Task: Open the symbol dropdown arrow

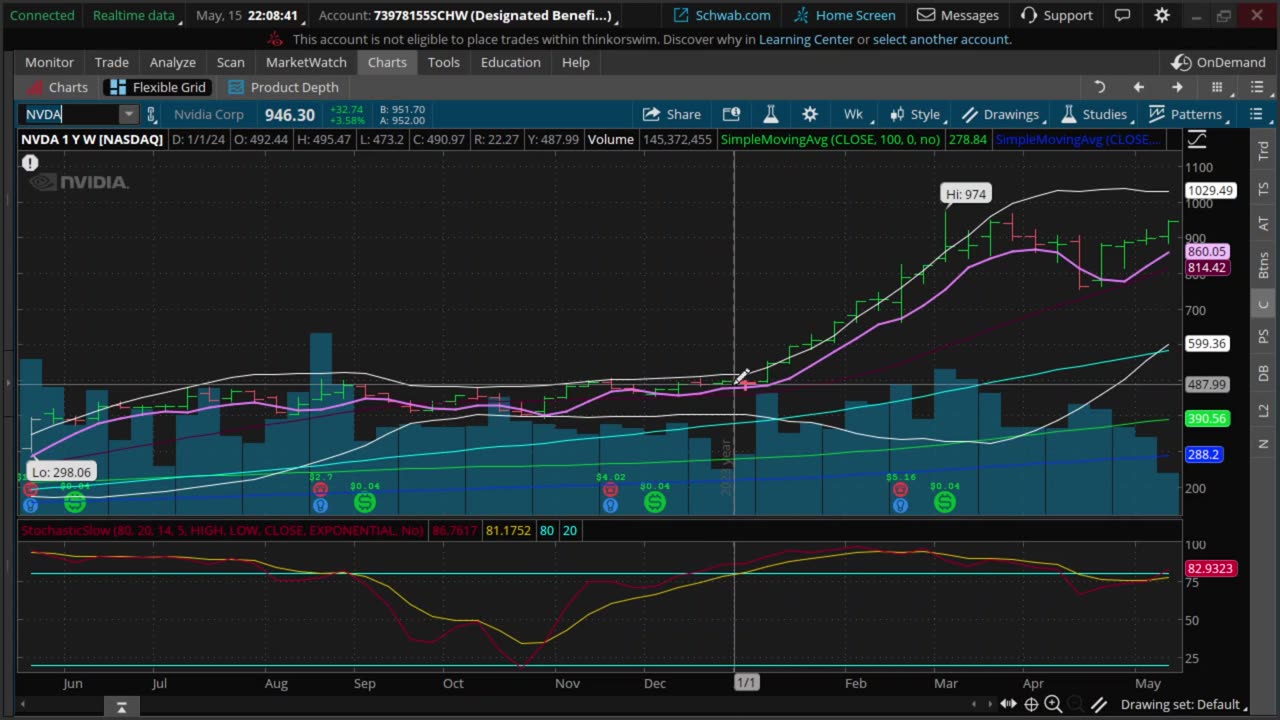Action: coord(128,114)
